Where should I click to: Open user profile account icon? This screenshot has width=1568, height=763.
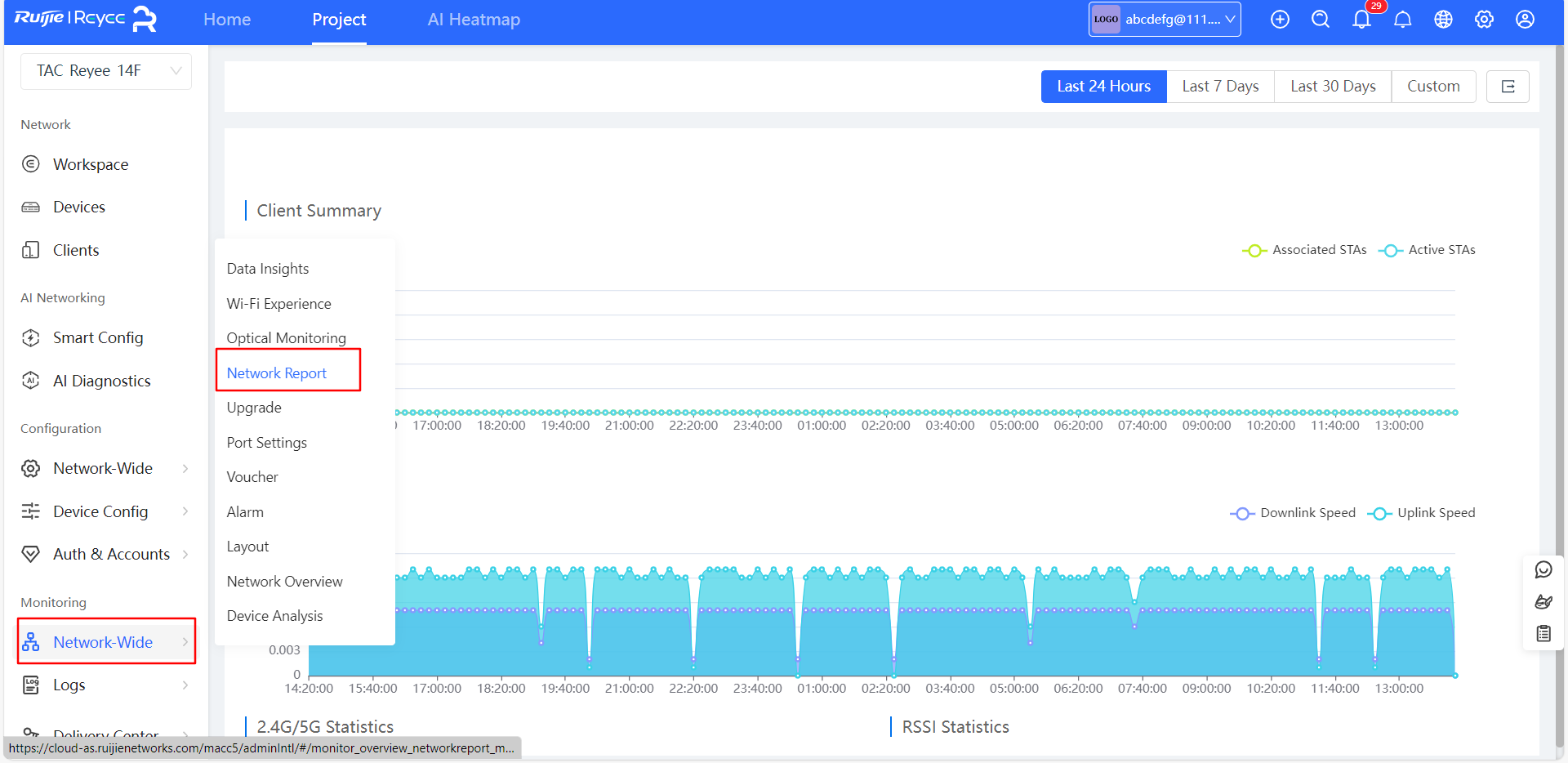pyautogui.click(x=1525, y=20)
